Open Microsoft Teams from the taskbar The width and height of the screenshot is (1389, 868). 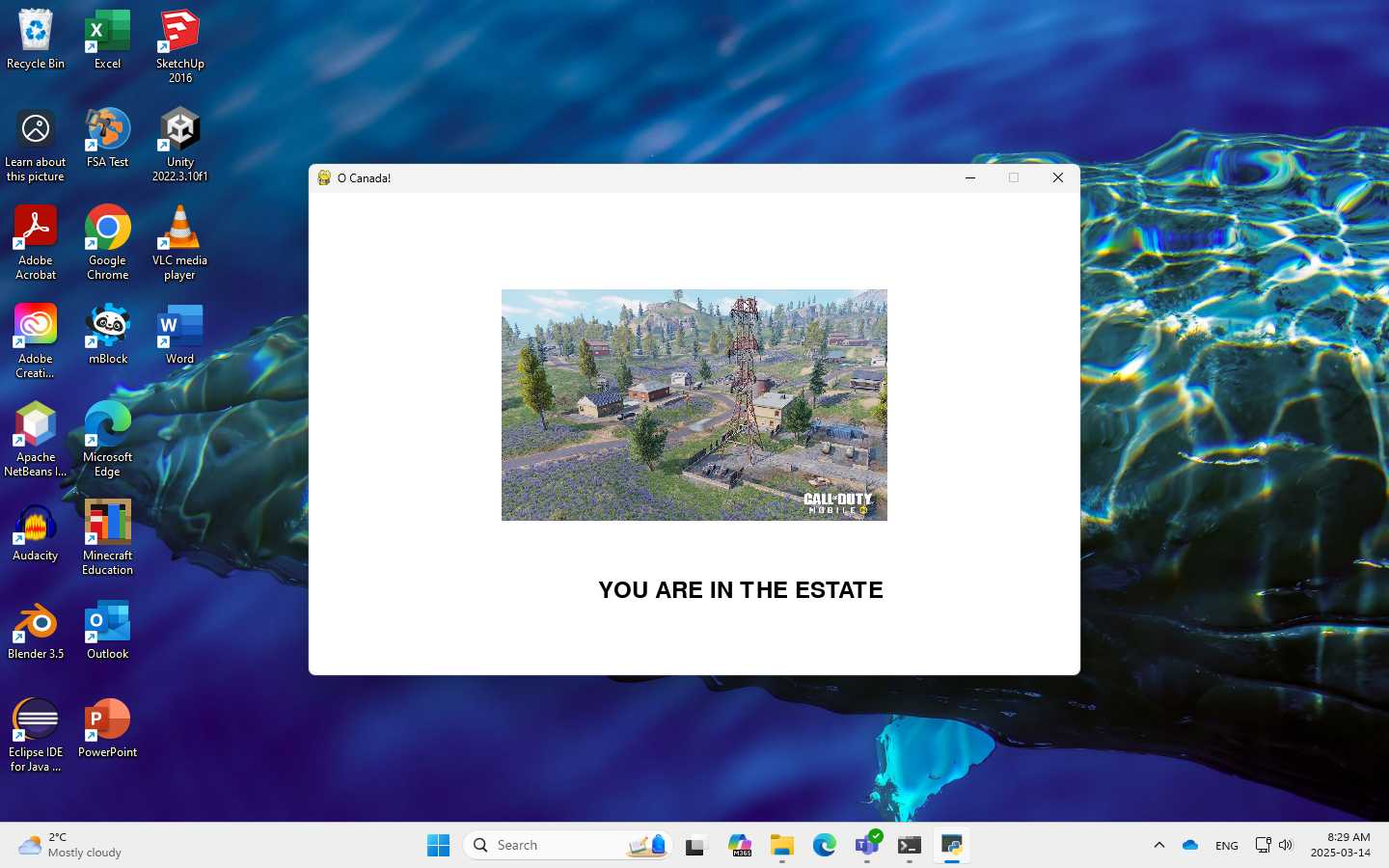click(x=867, y=845)
